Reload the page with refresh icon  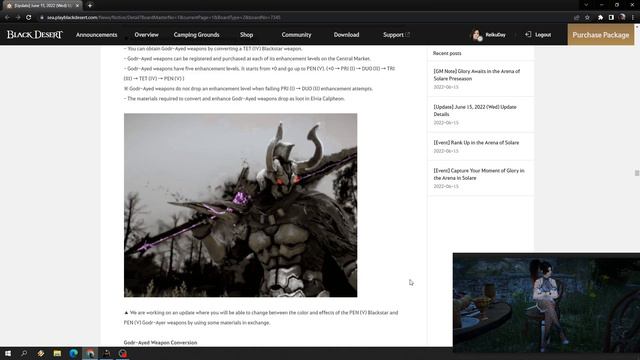tap(29, 18)
